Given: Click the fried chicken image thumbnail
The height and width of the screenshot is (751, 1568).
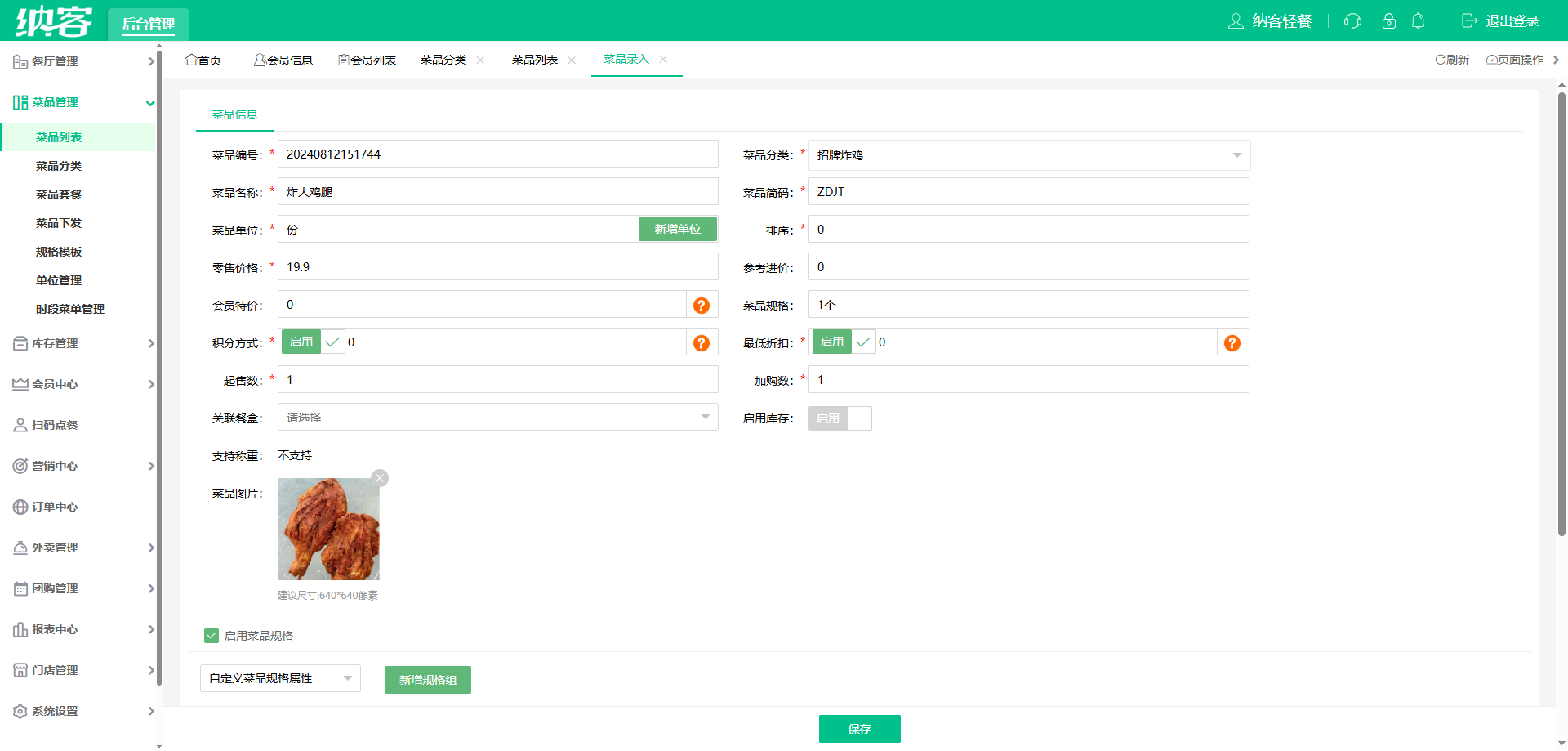Looking at the screenshot, I should coord(328,529).
